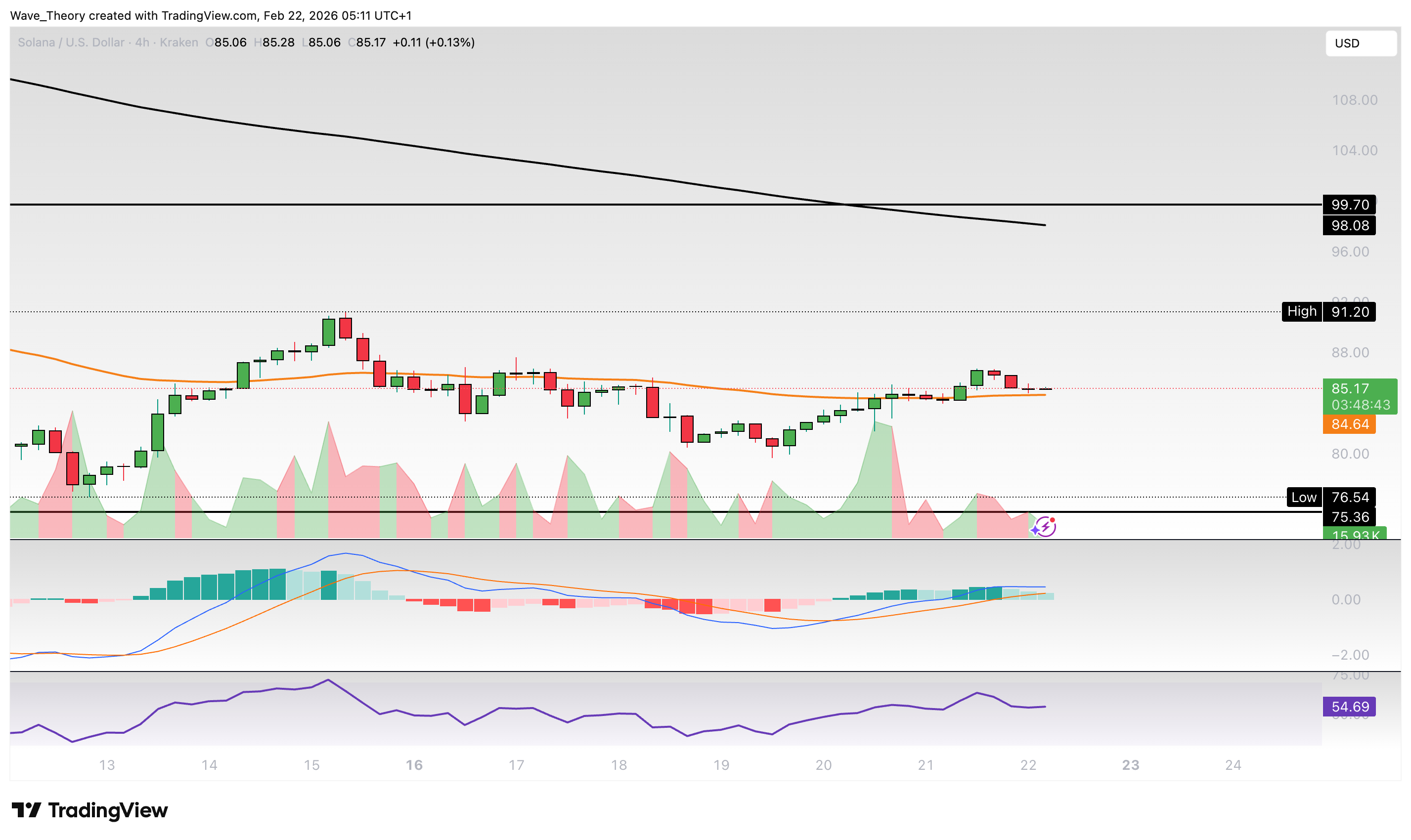1411x840 pixels.
Task: Click the Wave_Theory attribution text
Action: [48, 16]
